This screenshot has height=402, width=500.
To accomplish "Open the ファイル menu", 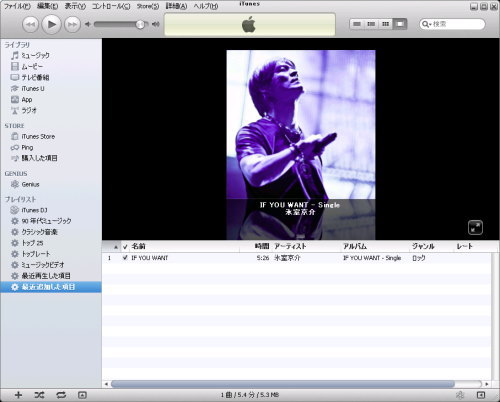I will click(17, 6).
